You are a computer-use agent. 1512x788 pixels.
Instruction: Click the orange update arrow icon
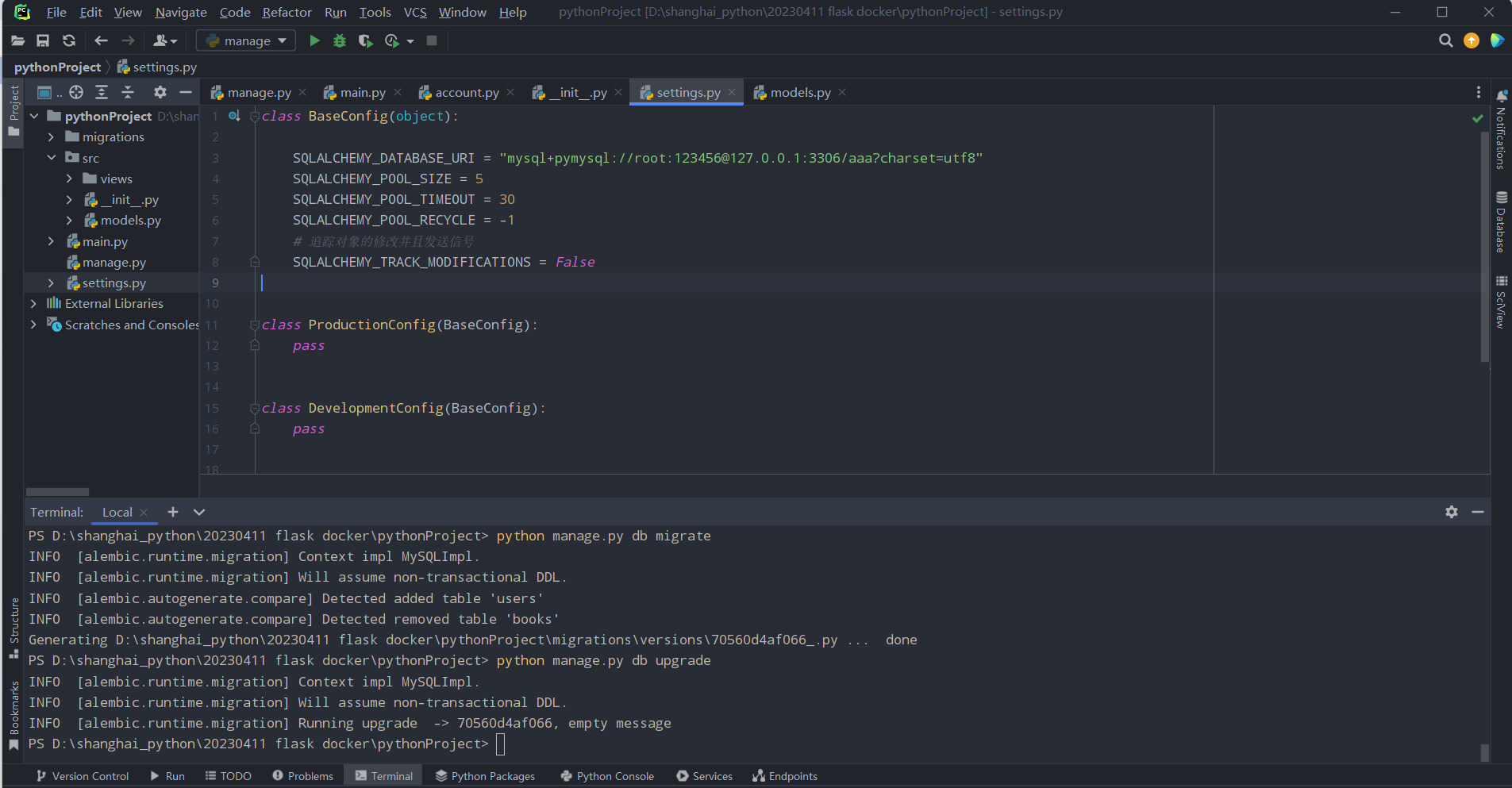coord(1472,40)
